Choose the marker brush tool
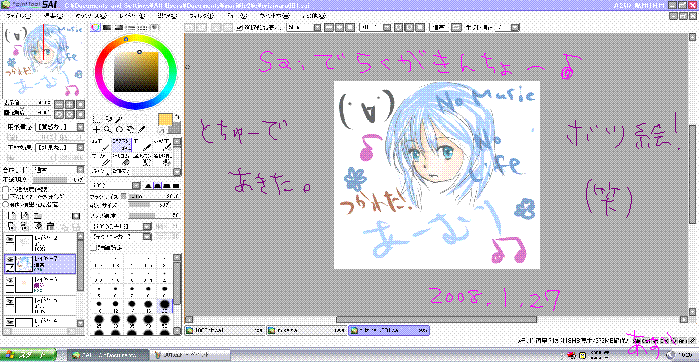 click(x=101, y=159)
